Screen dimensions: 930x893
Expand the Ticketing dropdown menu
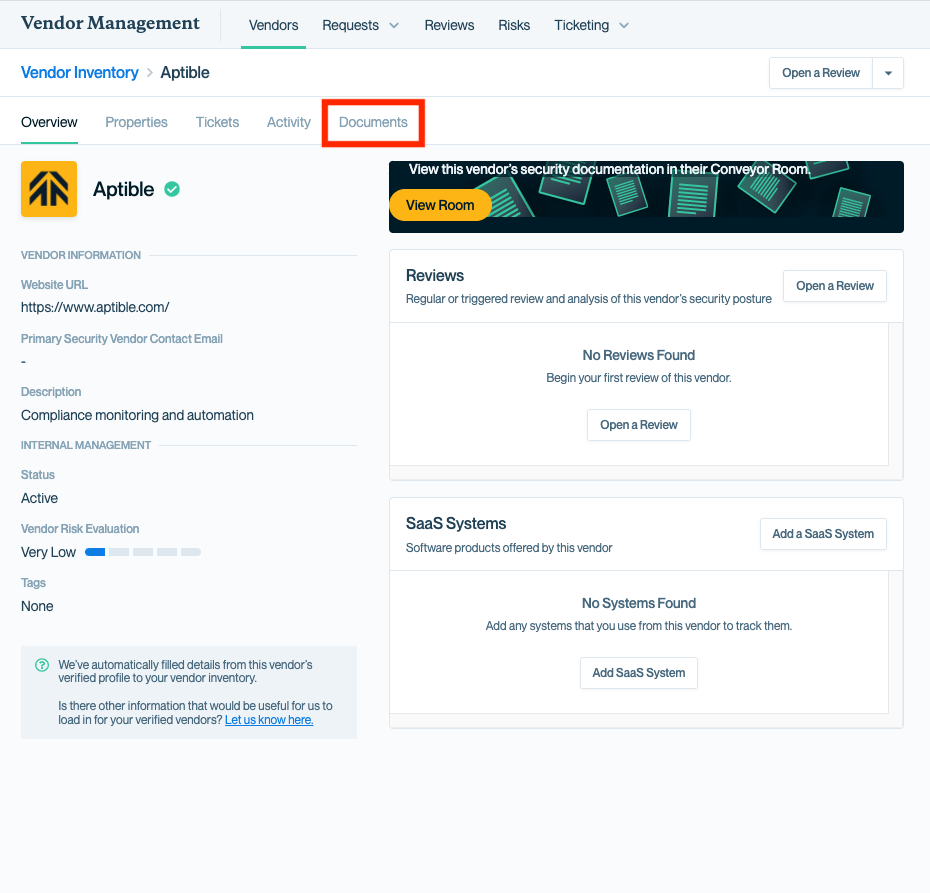pyautogui.click(x=591, y=25)
